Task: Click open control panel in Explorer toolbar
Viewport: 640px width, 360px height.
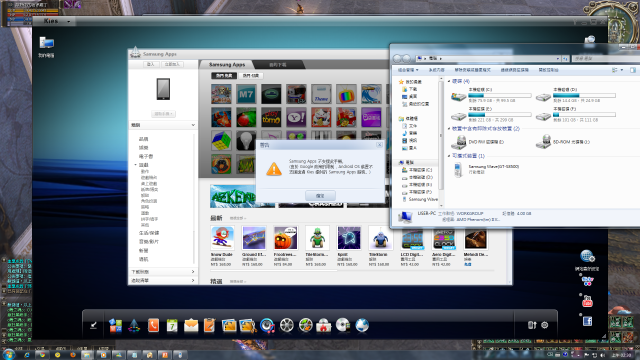Action: pos(548,70)
